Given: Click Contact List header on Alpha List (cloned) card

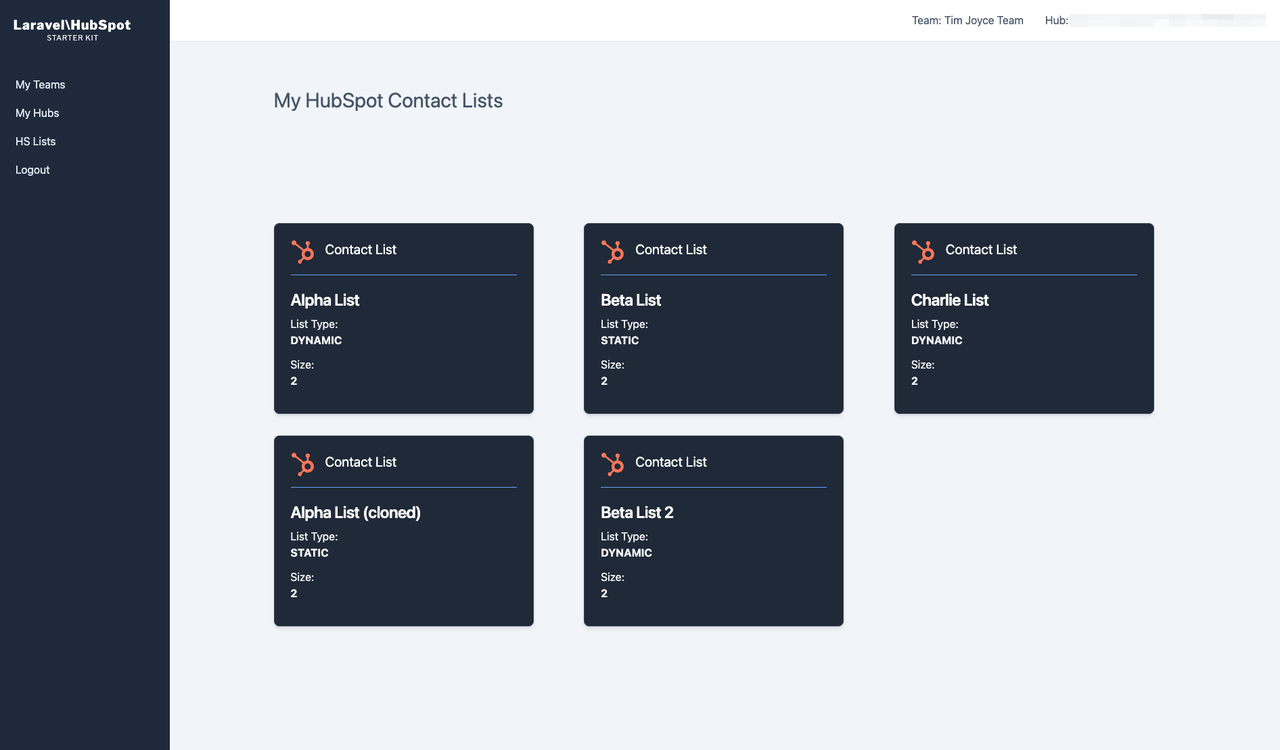Looking at the screenshot, I should (361, 462).
